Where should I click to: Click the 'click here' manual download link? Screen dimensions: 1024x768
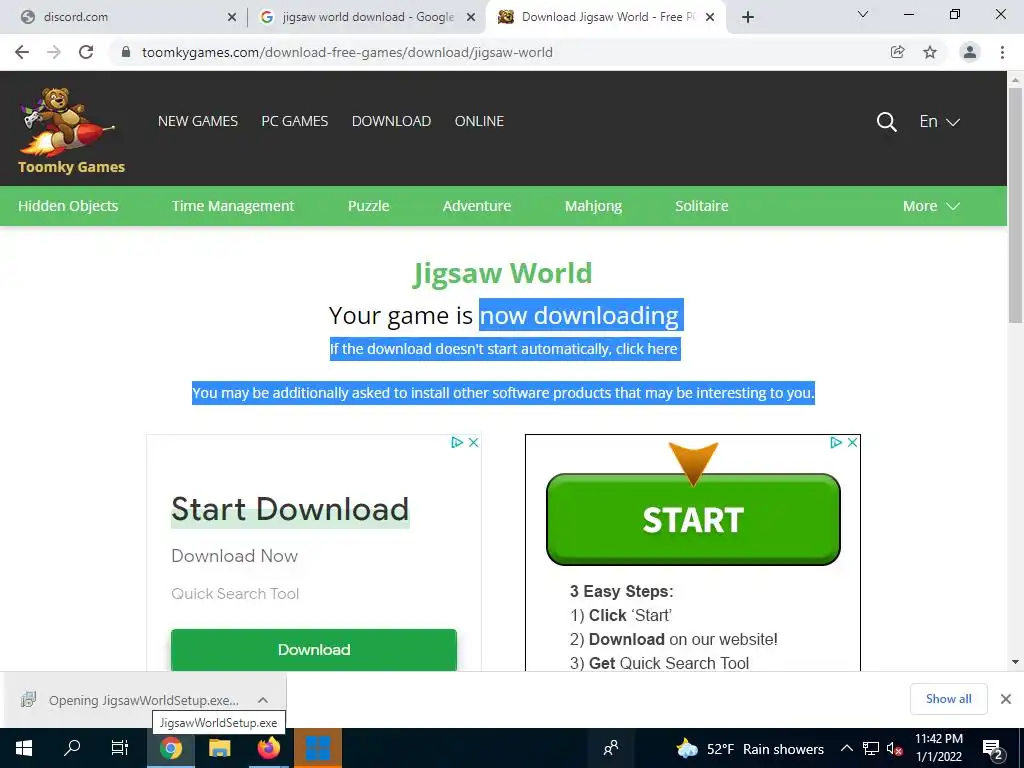click(646, 349)
